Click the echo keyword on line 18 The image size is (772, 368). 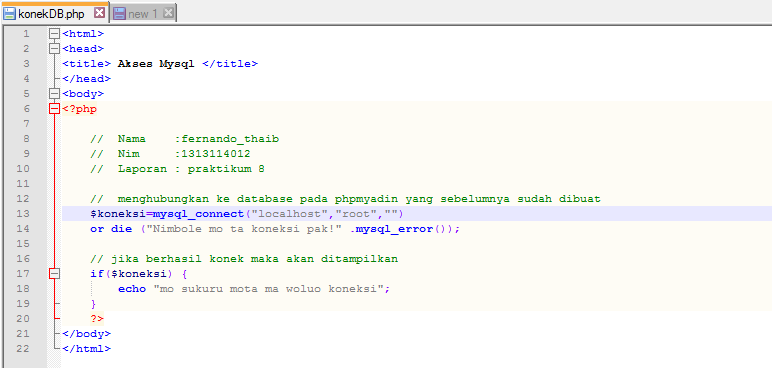pos(132,289)
